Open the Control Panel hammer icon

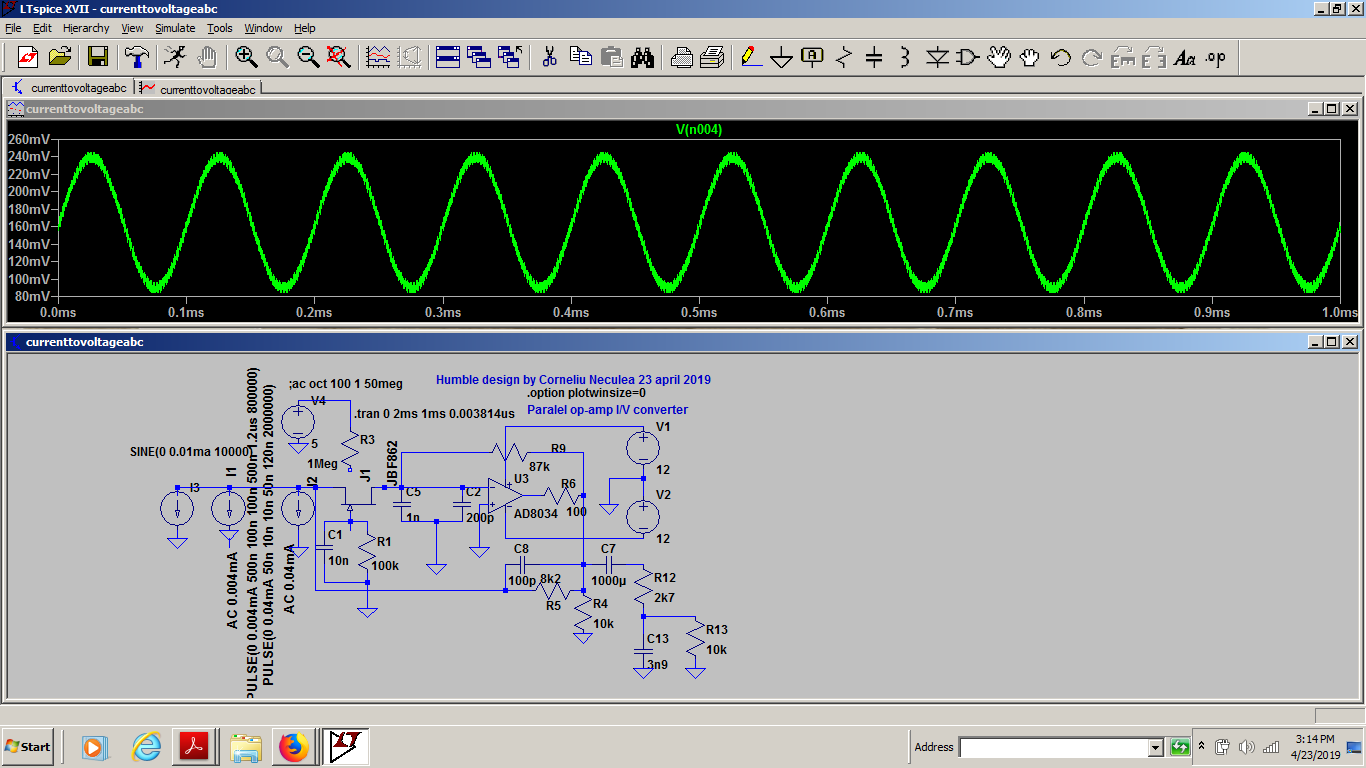tap(138, 57)
